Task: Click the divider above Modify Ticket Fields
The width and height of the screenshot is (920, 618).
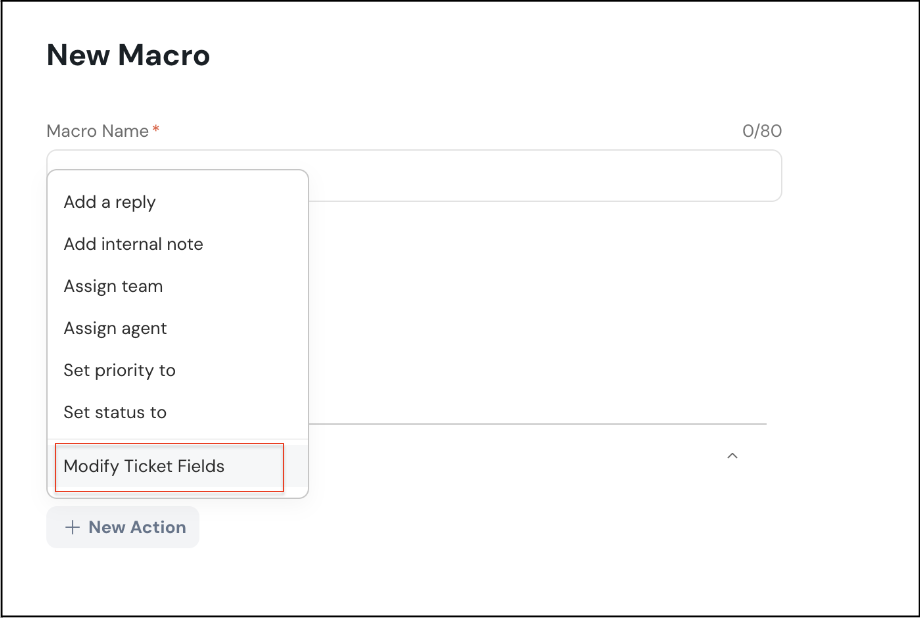Action: (178, 439)
